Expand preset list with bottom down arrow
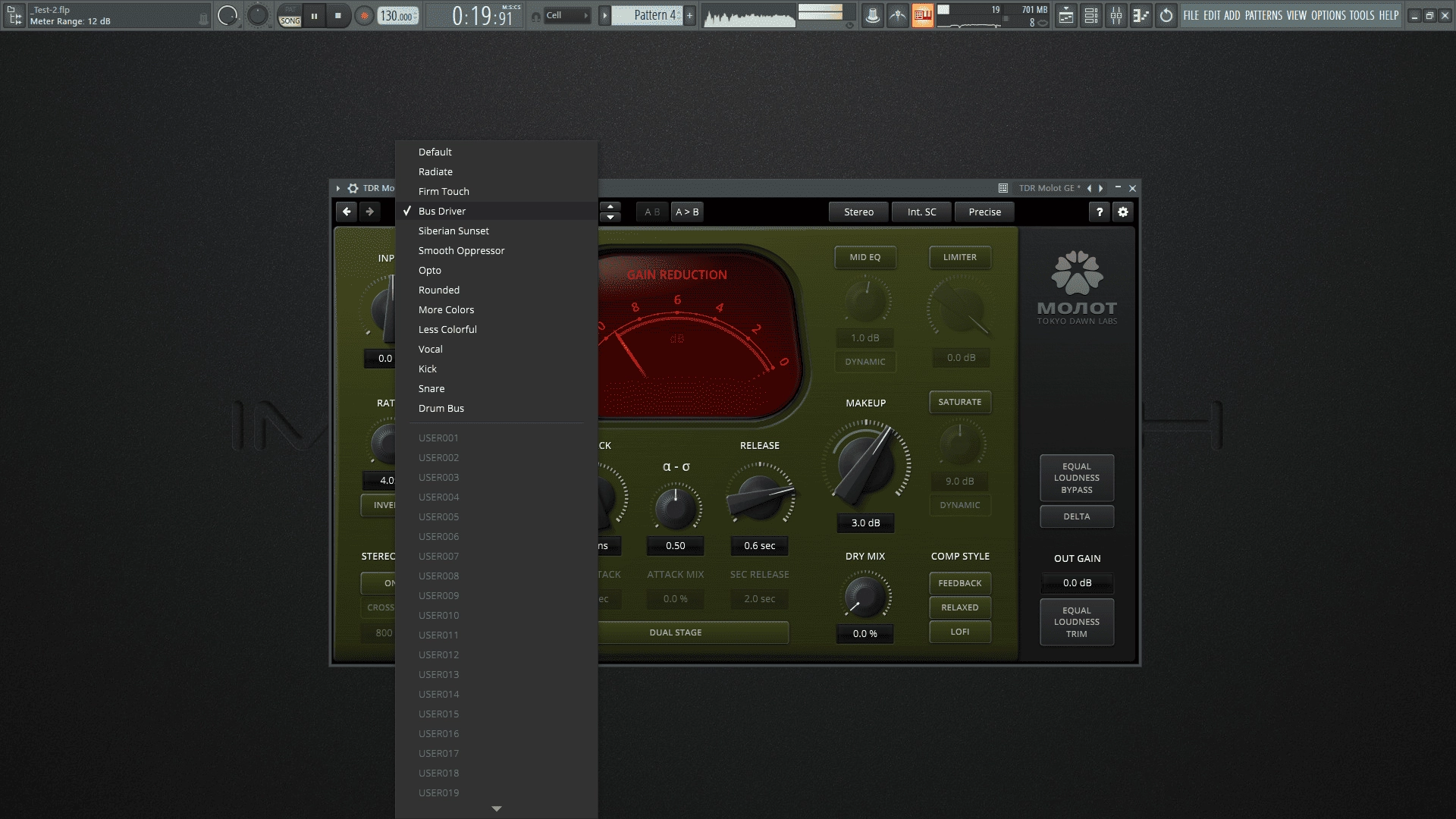Viewport: 1456px width, 819px height. click(x=497, y=809)
